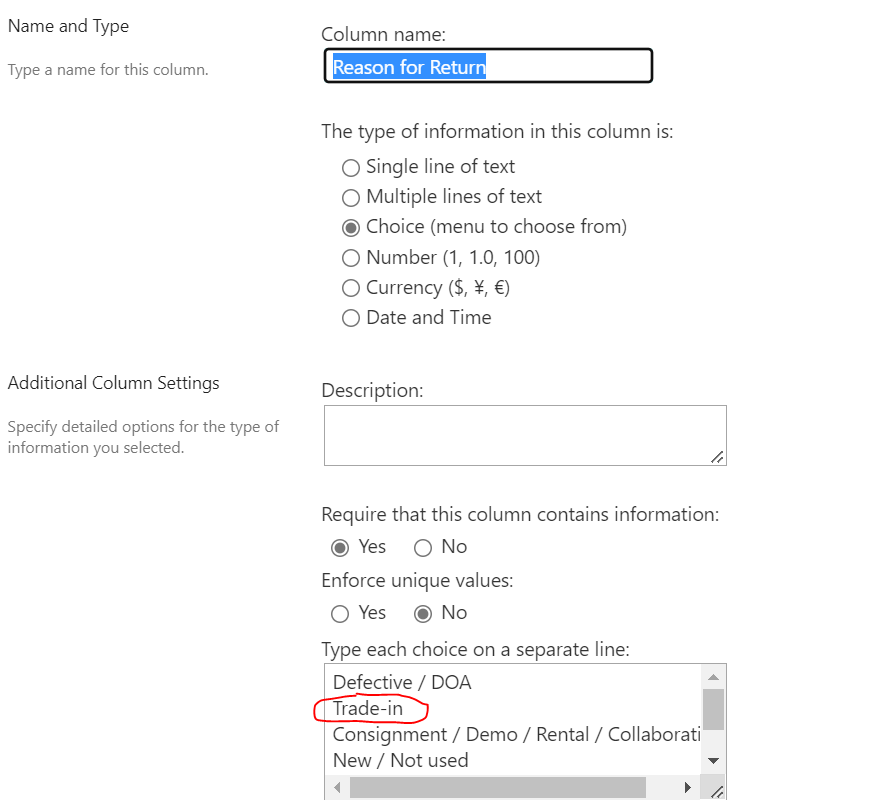Choose Yes for require column information

tap(340, 548)
